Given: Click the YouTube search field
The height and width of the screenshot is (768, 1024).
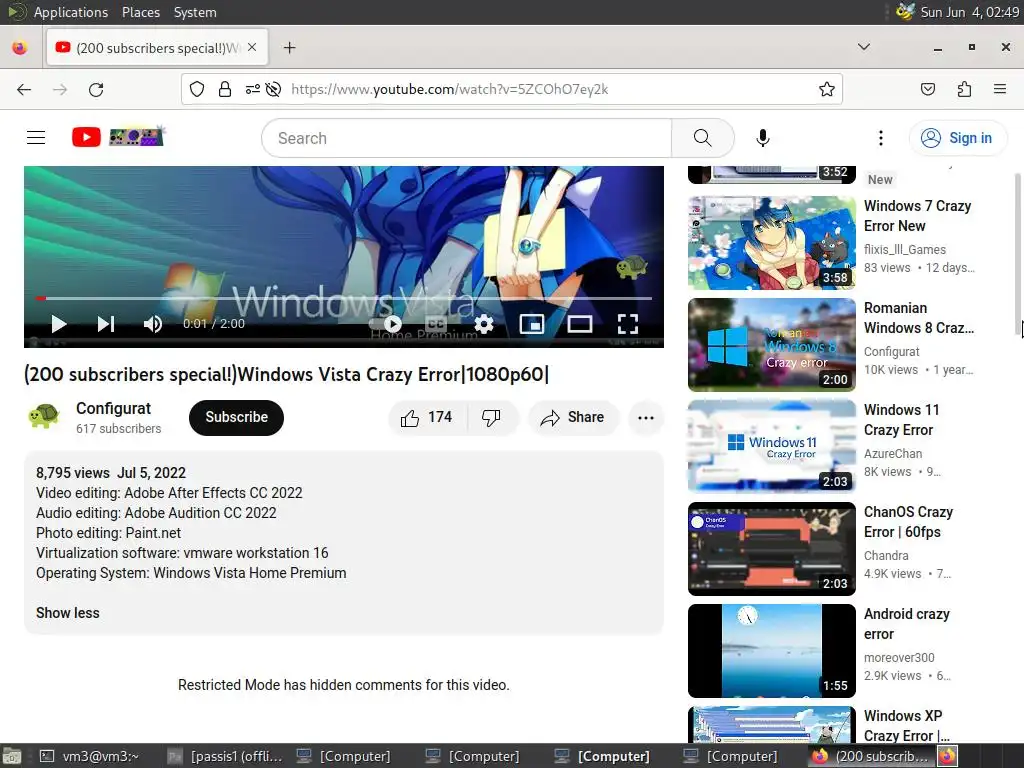Looking at the screenshot, I should tap(466, 138).
